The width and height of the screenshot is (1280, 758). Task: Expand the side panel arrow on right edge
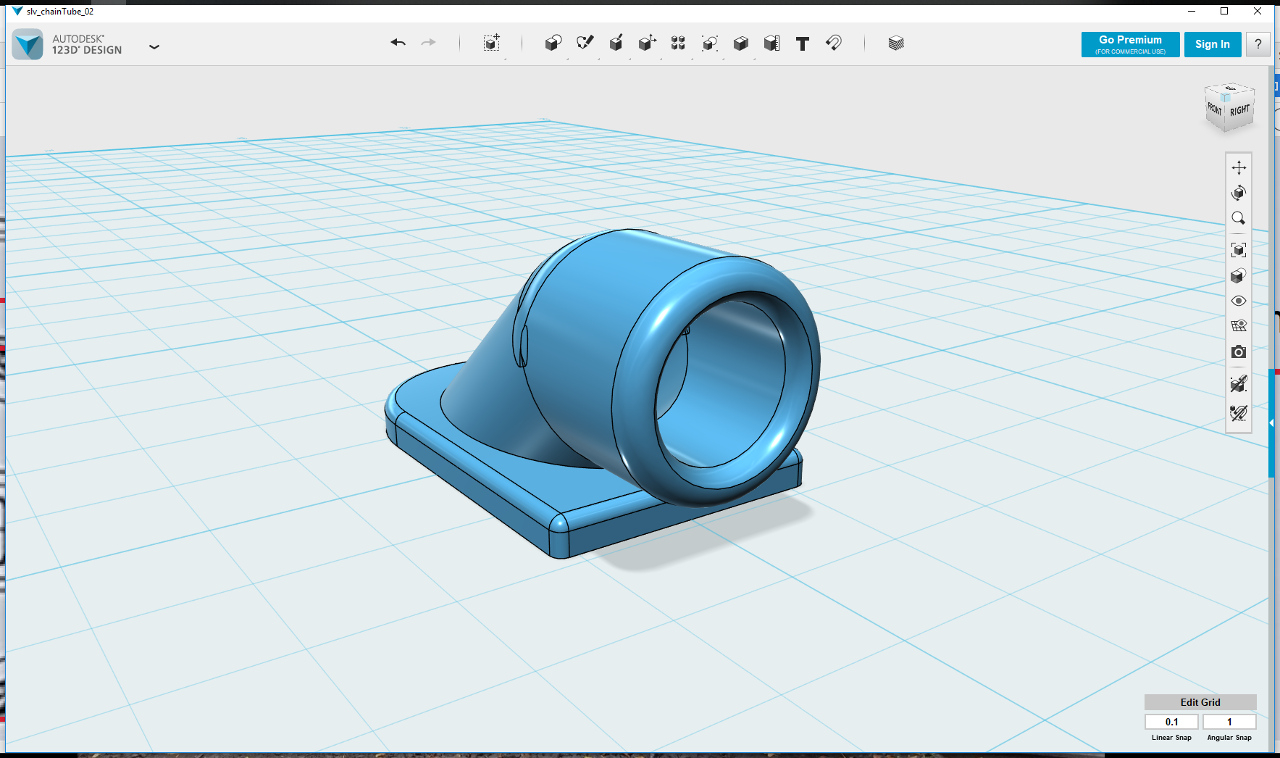1272,424
